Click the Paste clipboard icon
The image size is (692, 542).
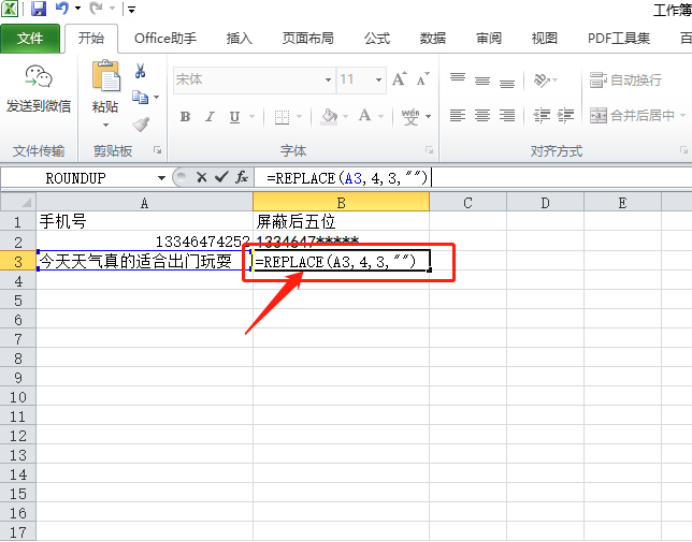pos(105,75)
